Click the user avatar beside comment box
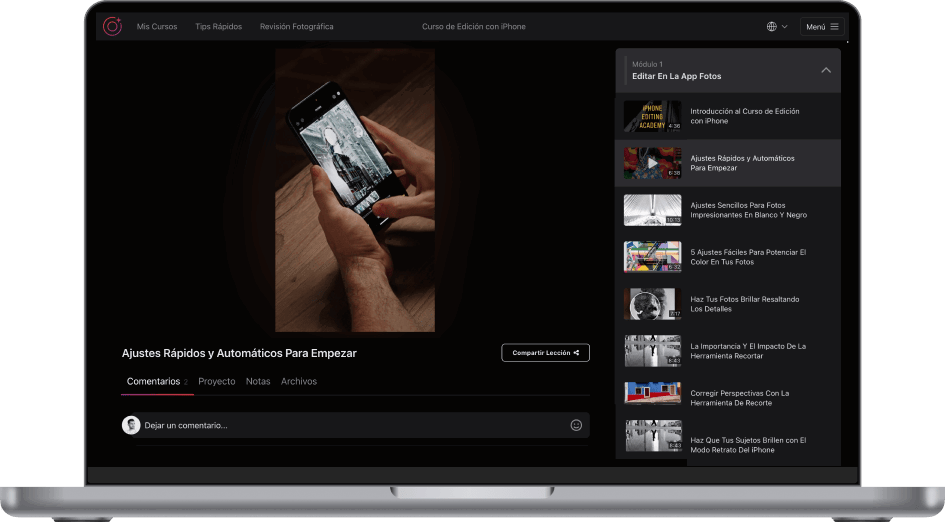 pos(131,425)
